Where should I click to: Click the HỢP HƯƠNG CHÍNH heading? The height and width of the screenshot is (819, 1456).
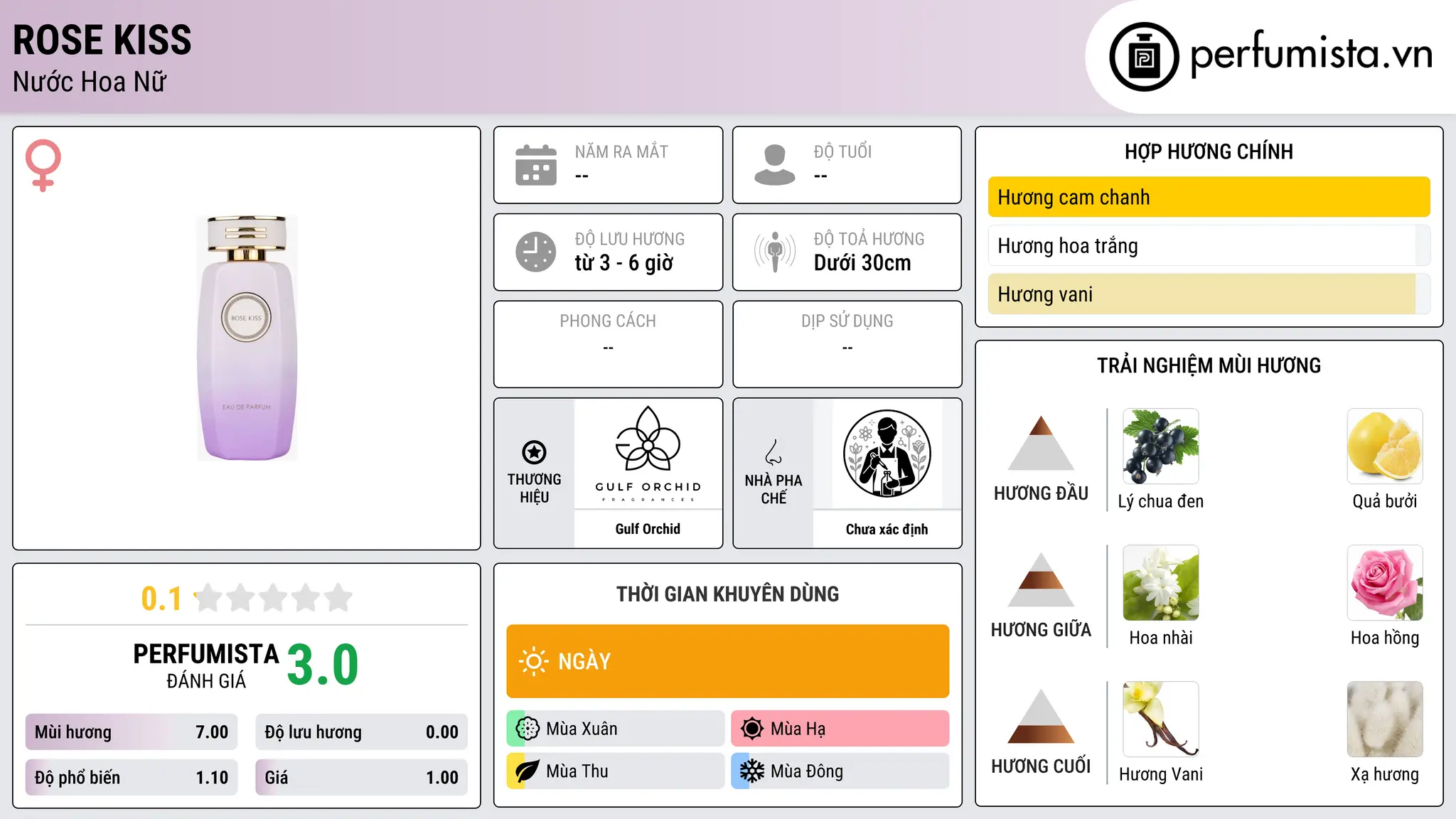coord(1209,151)
